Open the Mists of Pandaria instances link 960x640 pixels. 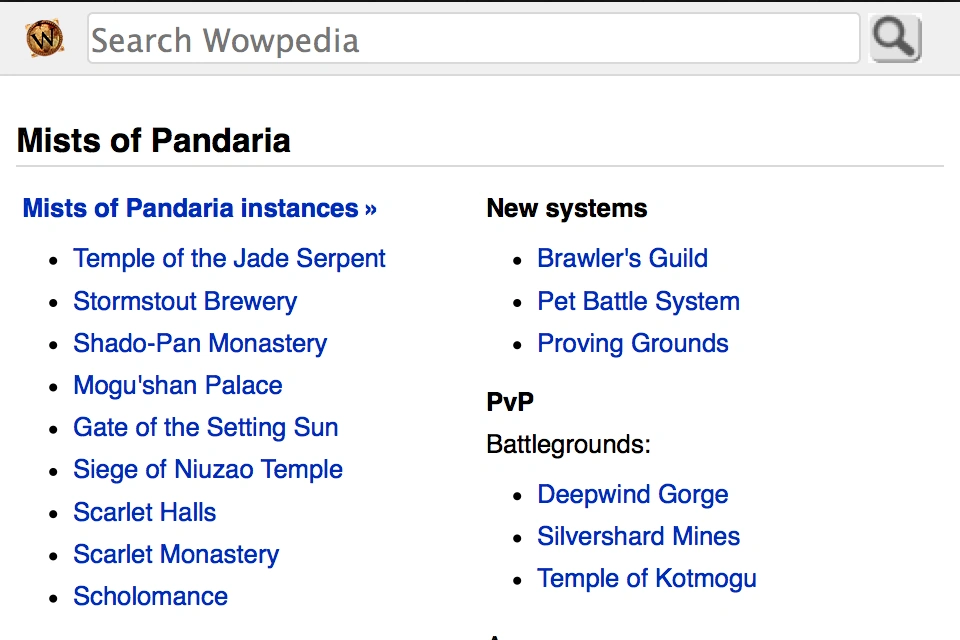(199, 208)
